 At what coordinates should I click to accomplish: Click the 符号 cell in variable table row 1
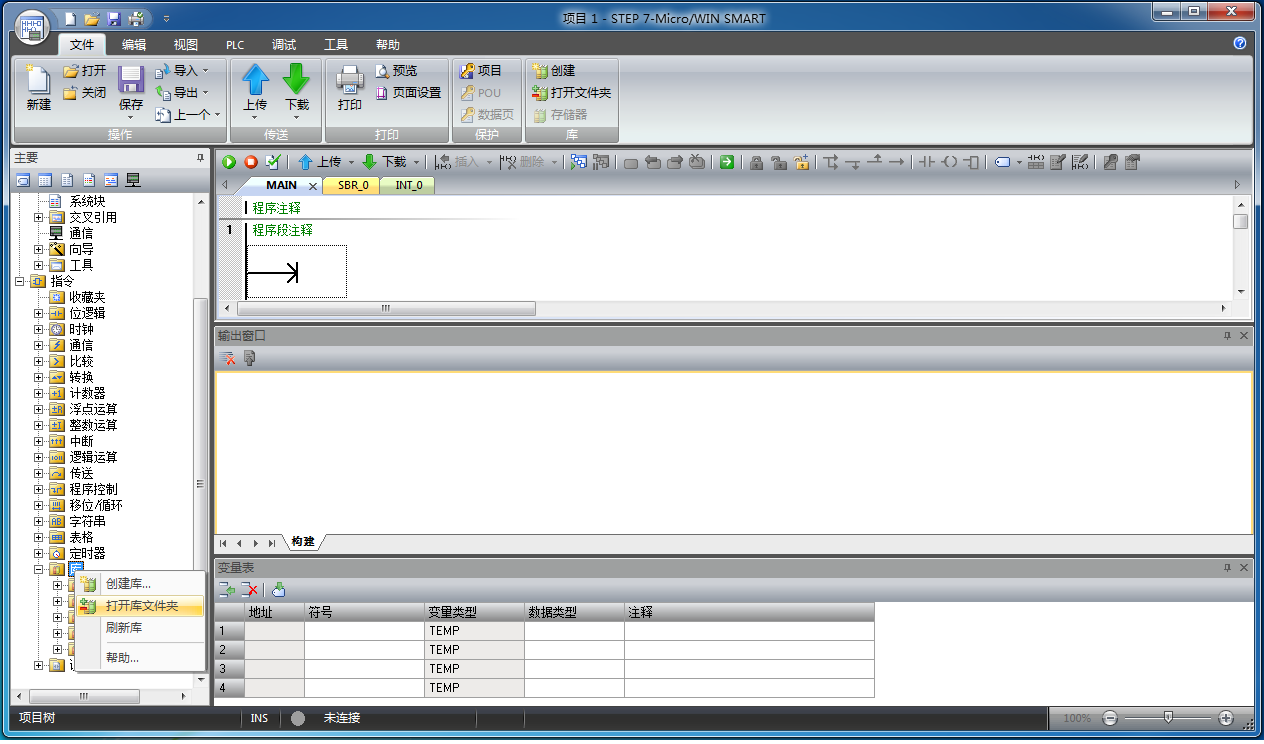[x=364, y=631]
